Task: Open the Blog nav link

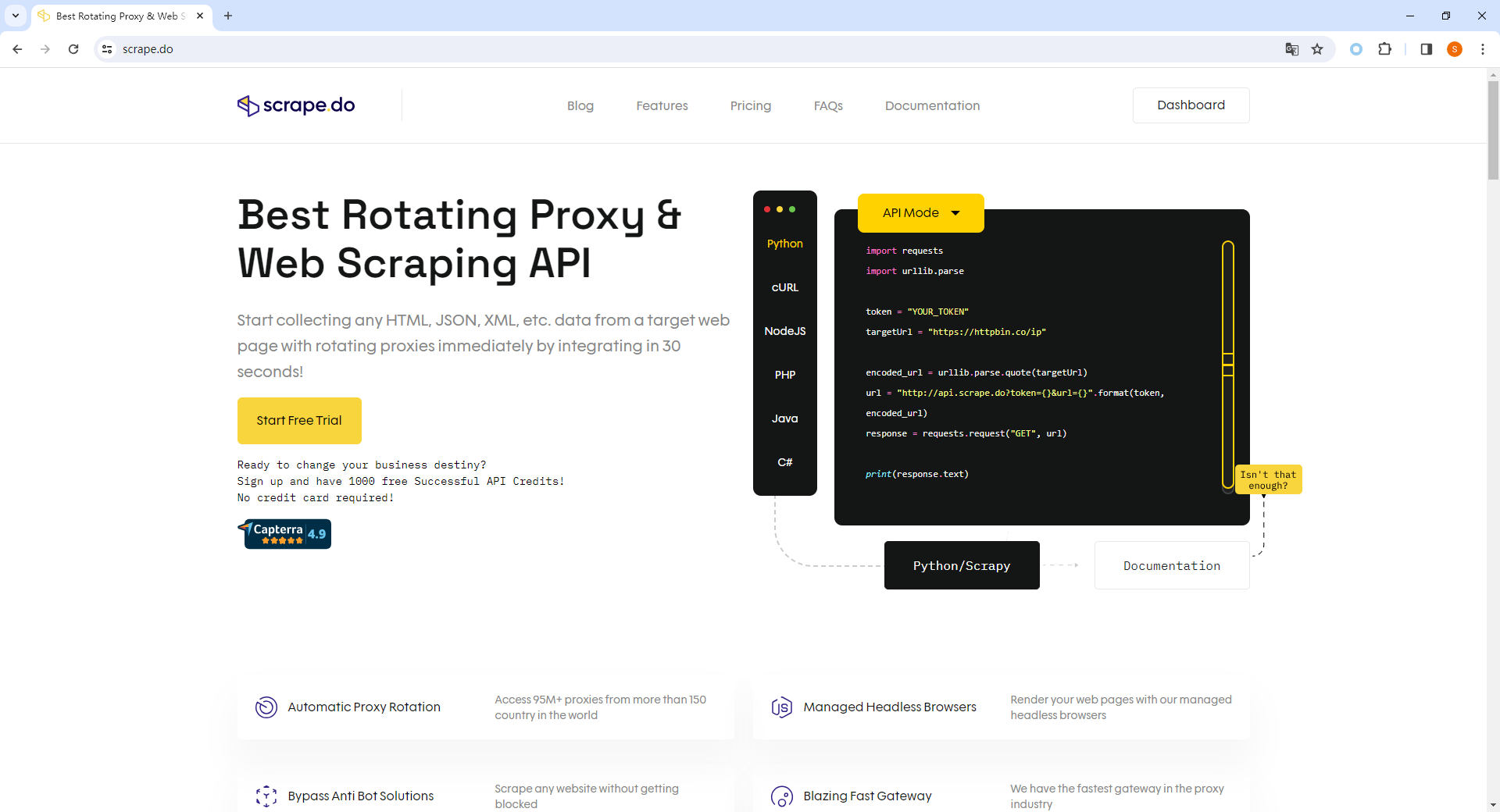Action: [580, 105]
